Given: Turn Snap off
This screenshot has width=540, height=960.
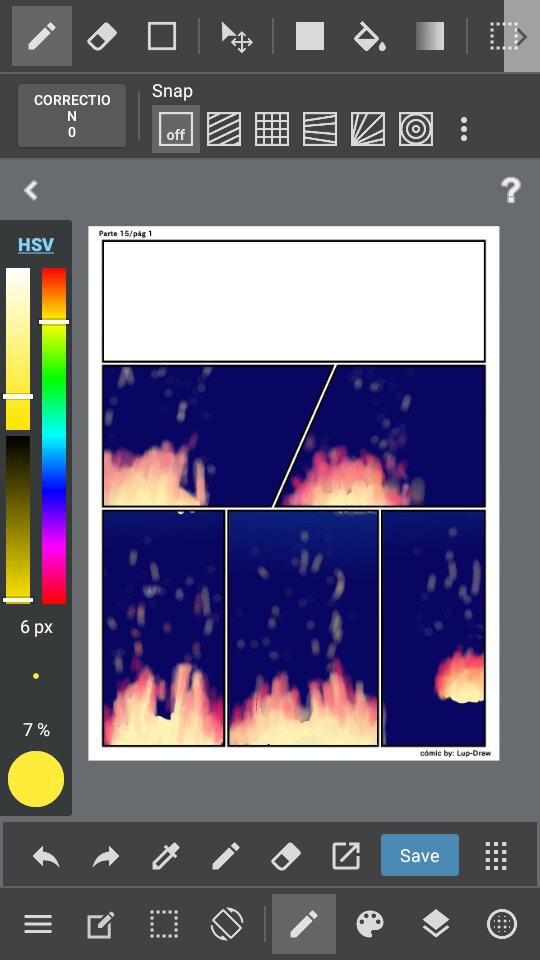Looking at the screenshot, I should tap(176, 129).
